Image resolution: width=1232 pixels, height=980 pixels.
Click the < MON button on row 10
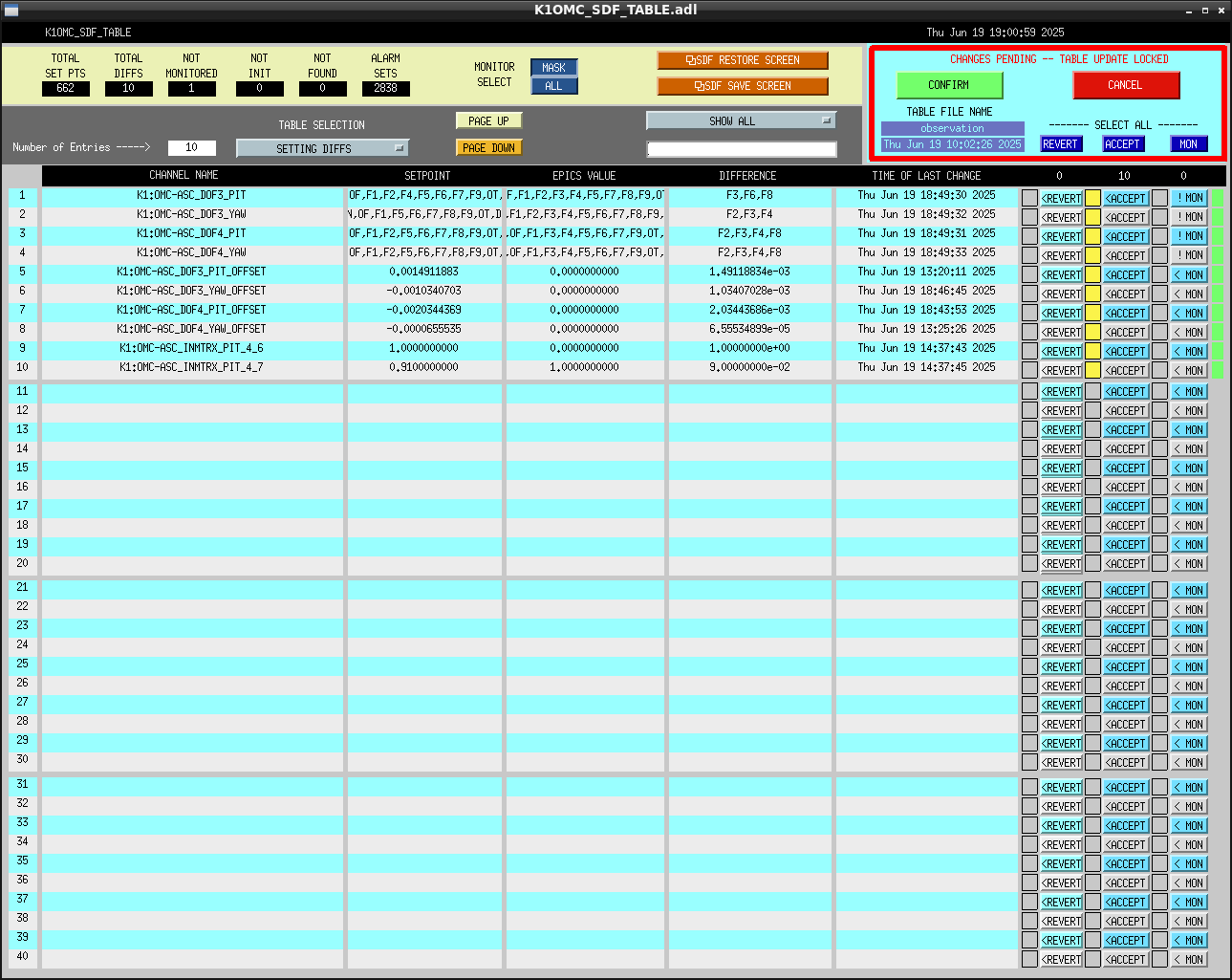(1189, 370)
